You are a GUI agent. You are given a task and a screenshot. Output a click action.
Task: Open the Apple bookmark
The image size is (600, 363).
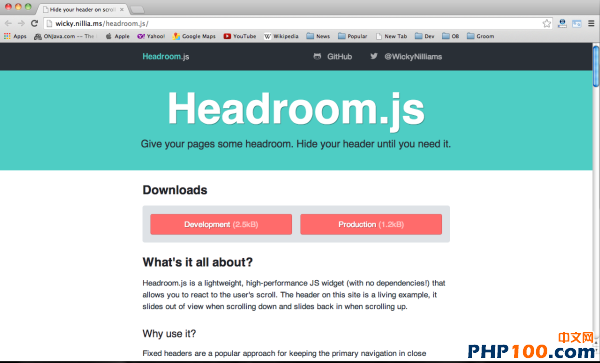click(x=117, y=36)
